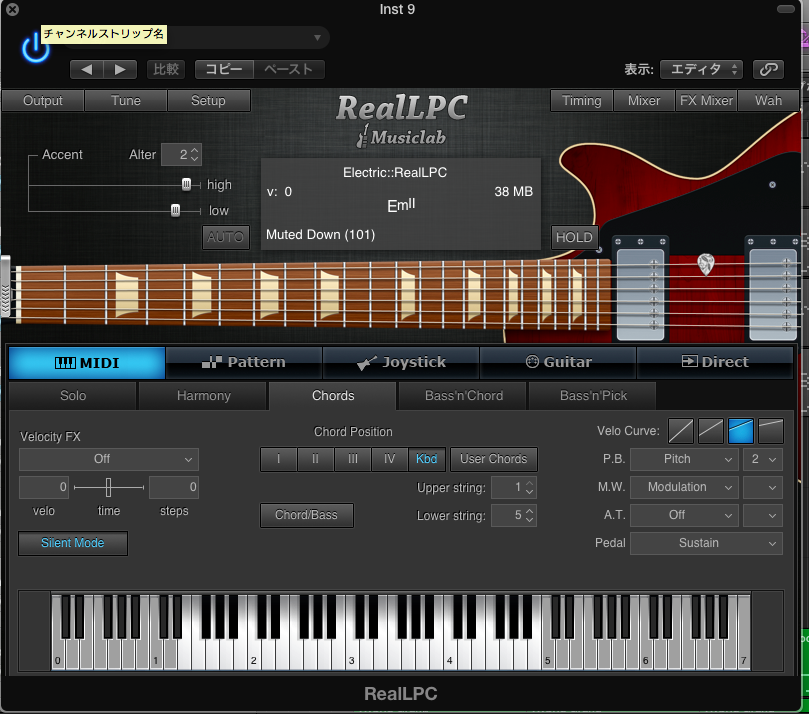Click the Velocity FX time slider
809x714 pixels.
109,487
